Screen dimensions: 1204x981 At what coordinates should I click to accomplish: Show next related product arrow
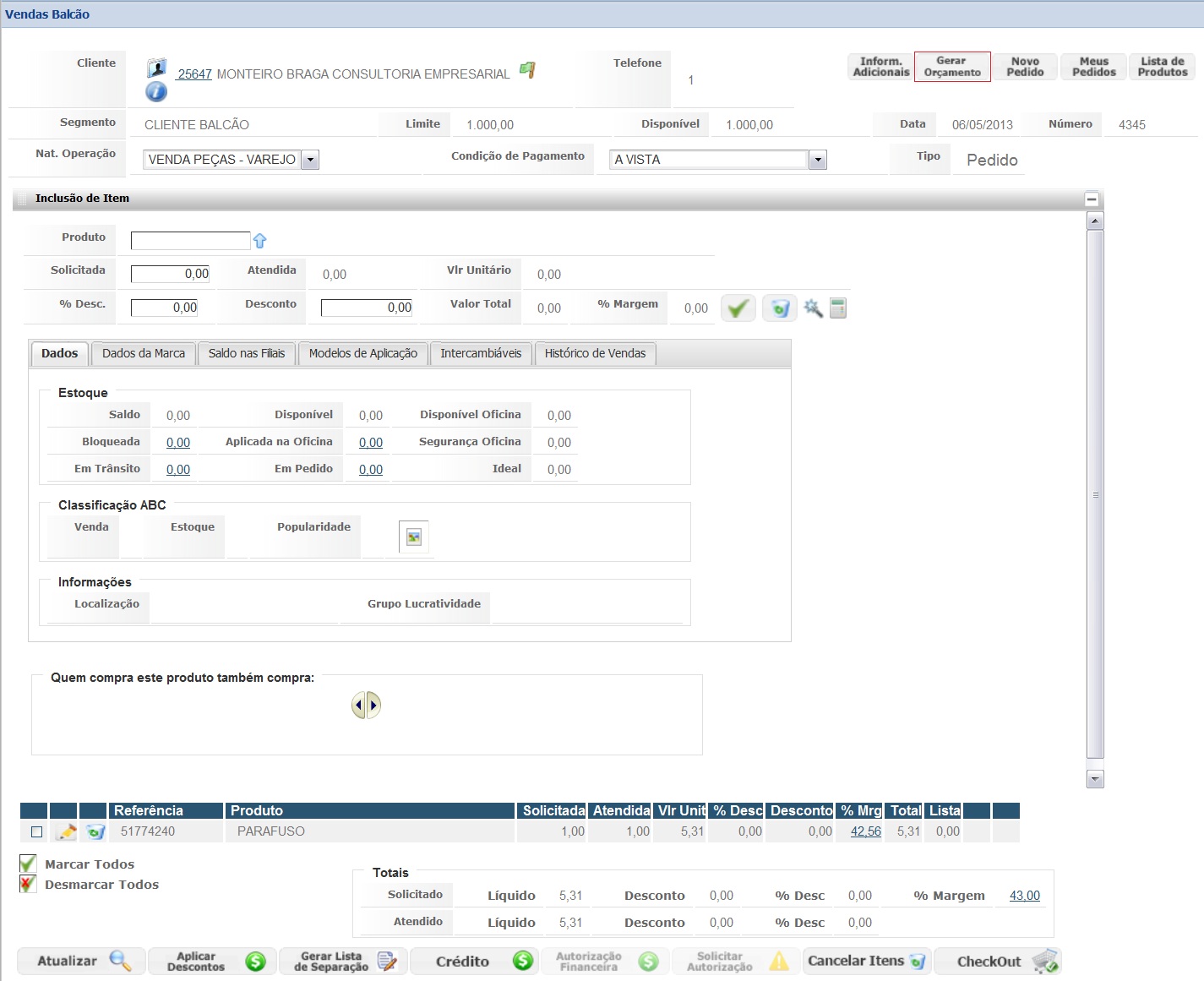click(x=374, y=705)
